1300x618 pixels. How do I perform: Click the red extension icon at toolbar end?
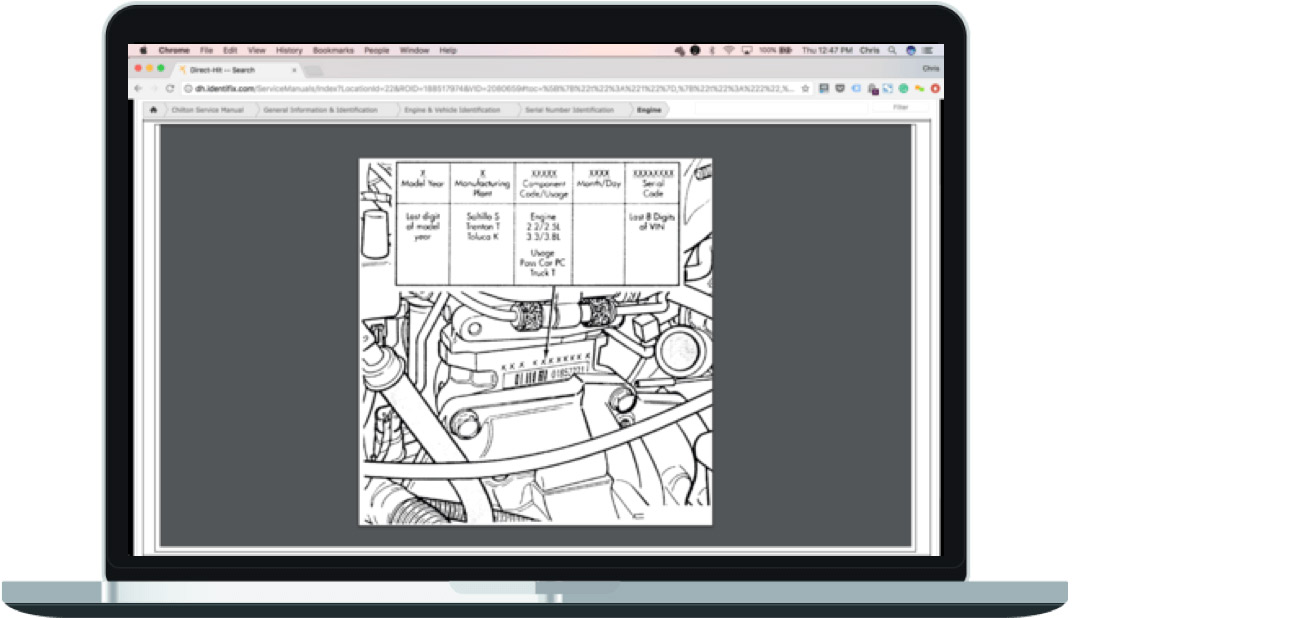935,89
